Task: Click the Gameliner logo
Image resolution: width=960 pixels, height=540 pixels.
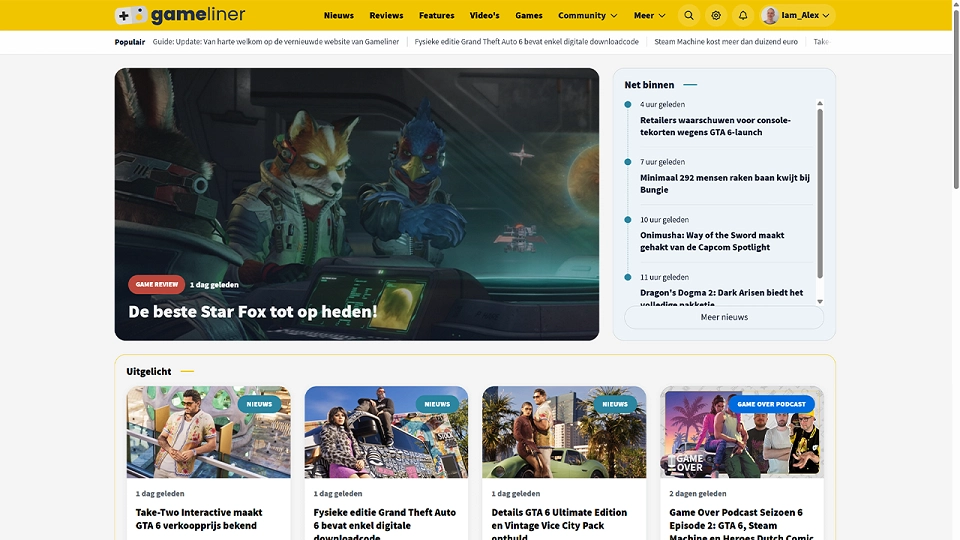Action: pyautogui.click(x=180, y=15)
